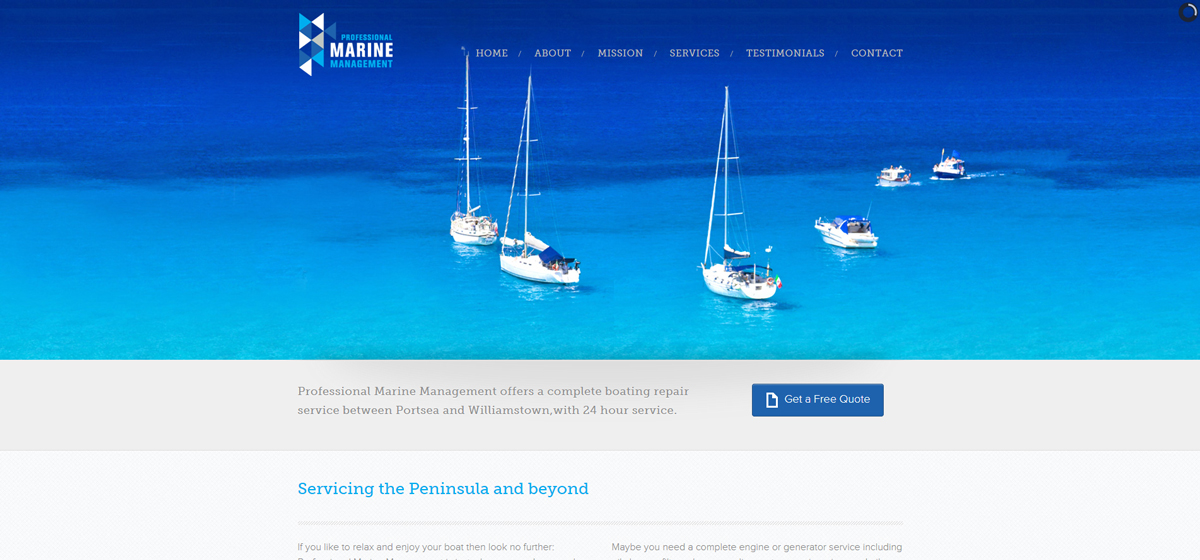
Task: Click the 'Servicing the Peninsula and beyond' heading
Action: (x=443, y=489)
